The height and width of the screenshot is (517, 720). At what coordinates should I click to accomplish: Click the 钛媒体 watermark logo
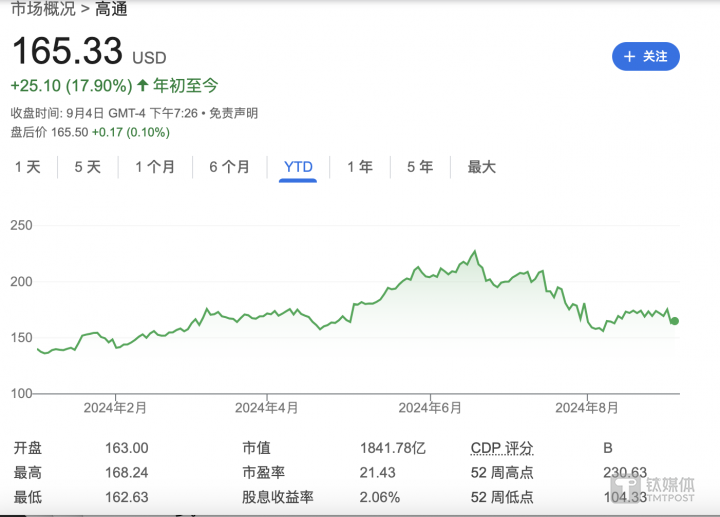pos(663,491)
